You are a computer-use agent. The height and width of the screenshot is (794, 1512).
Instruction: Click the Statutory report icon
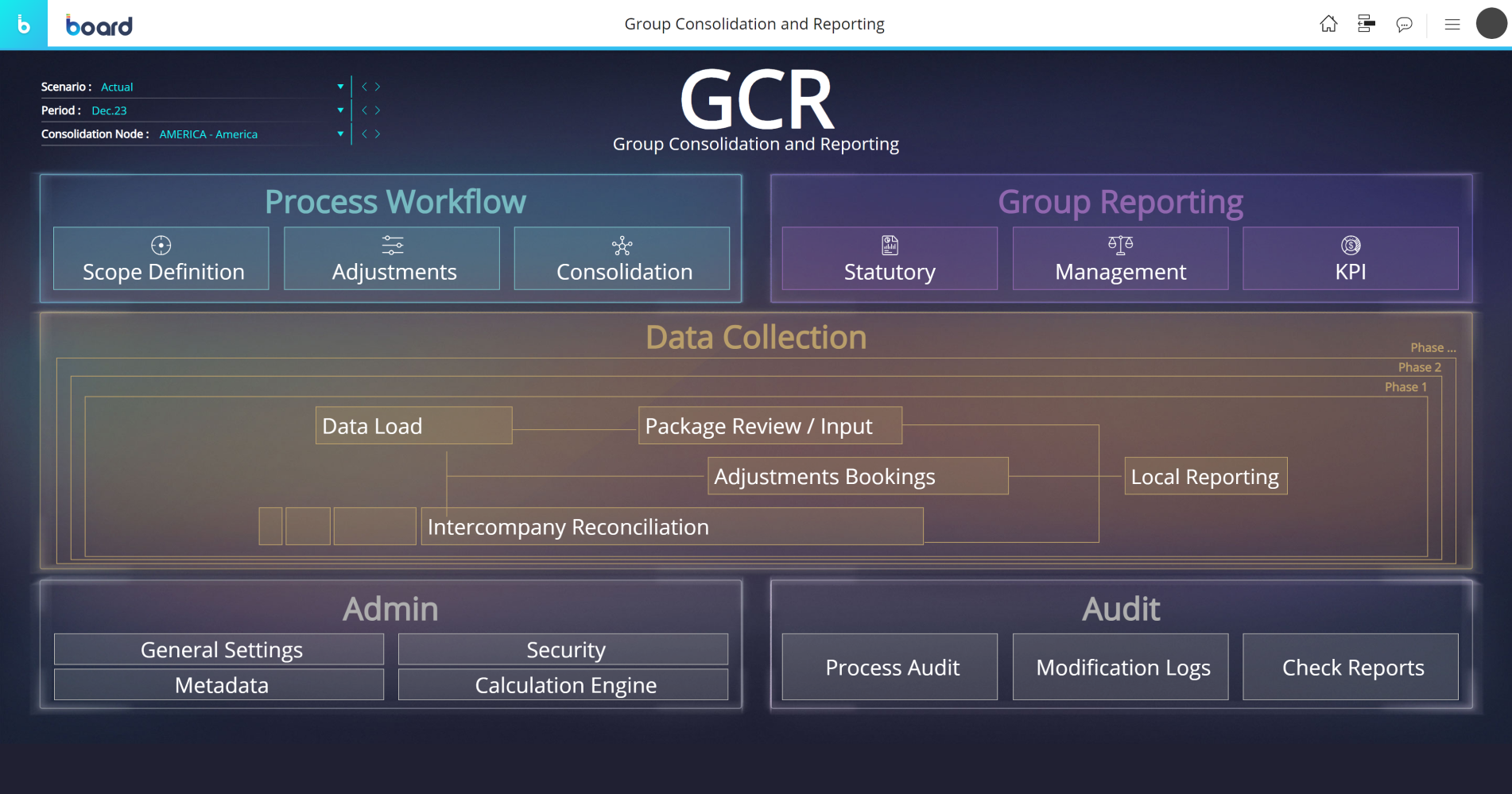890,245
